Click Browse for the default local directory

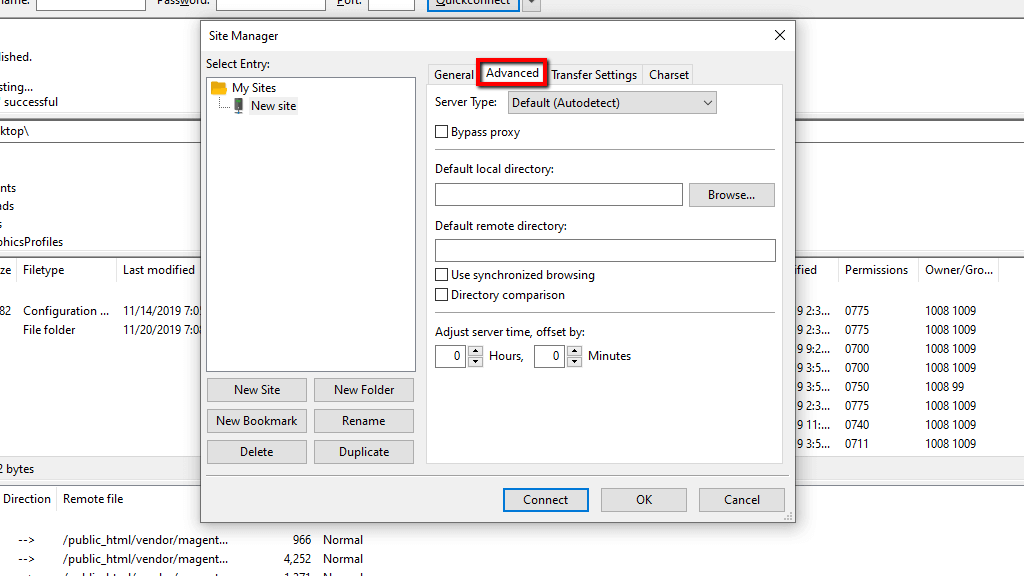pyautogui.click(x=731, y=194)
